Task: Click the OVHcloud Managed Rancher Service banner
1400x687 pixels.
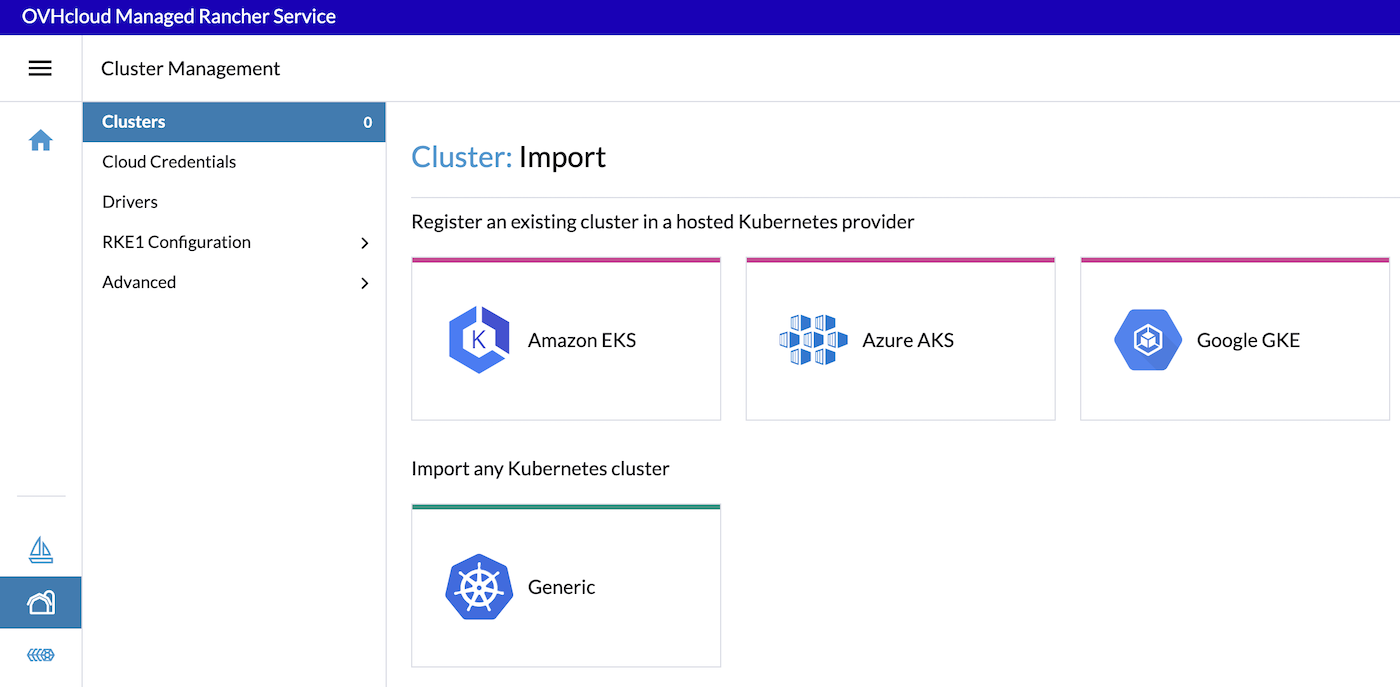Action: click(179, 16)
